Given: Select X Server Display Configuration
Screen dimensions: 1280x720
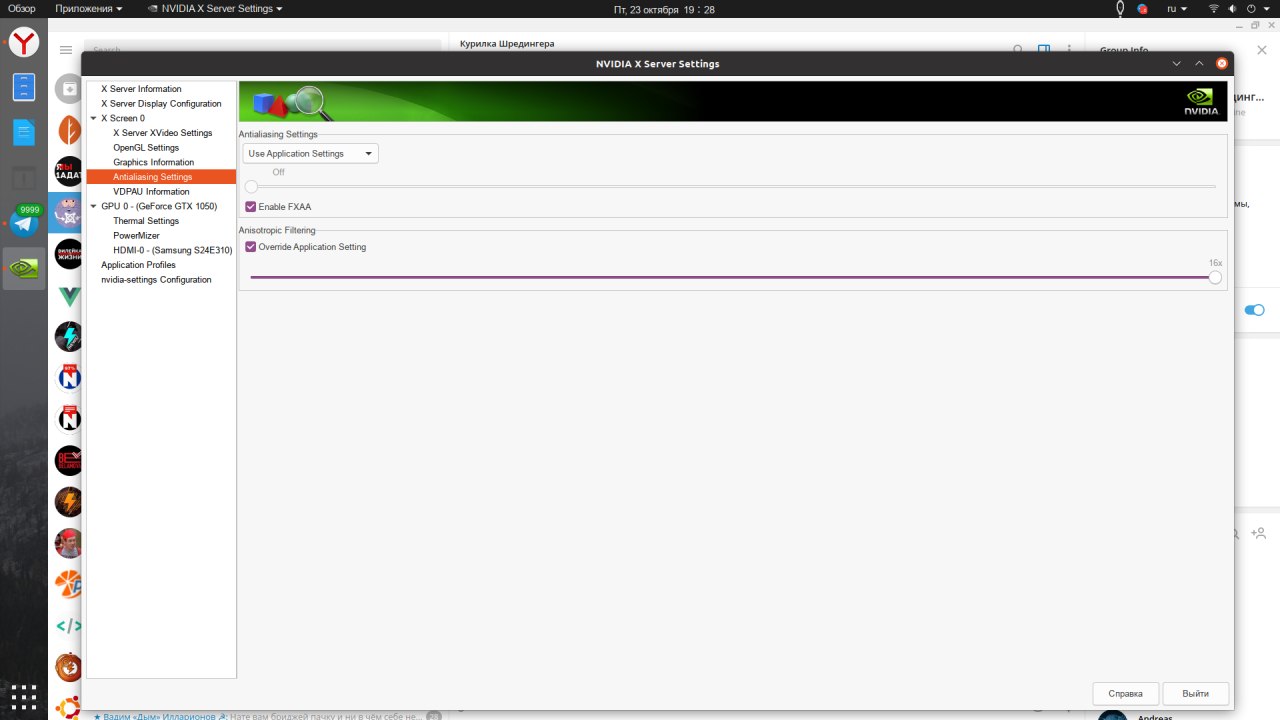Looking at the screenshot, I should click(x=161, y=104).
